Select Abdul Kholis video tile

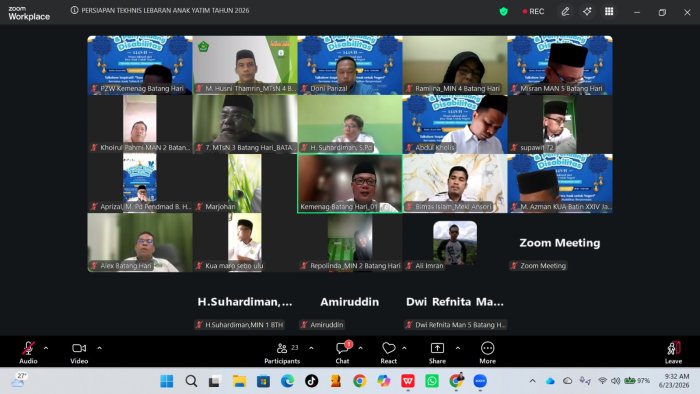(x=455, y=124)
